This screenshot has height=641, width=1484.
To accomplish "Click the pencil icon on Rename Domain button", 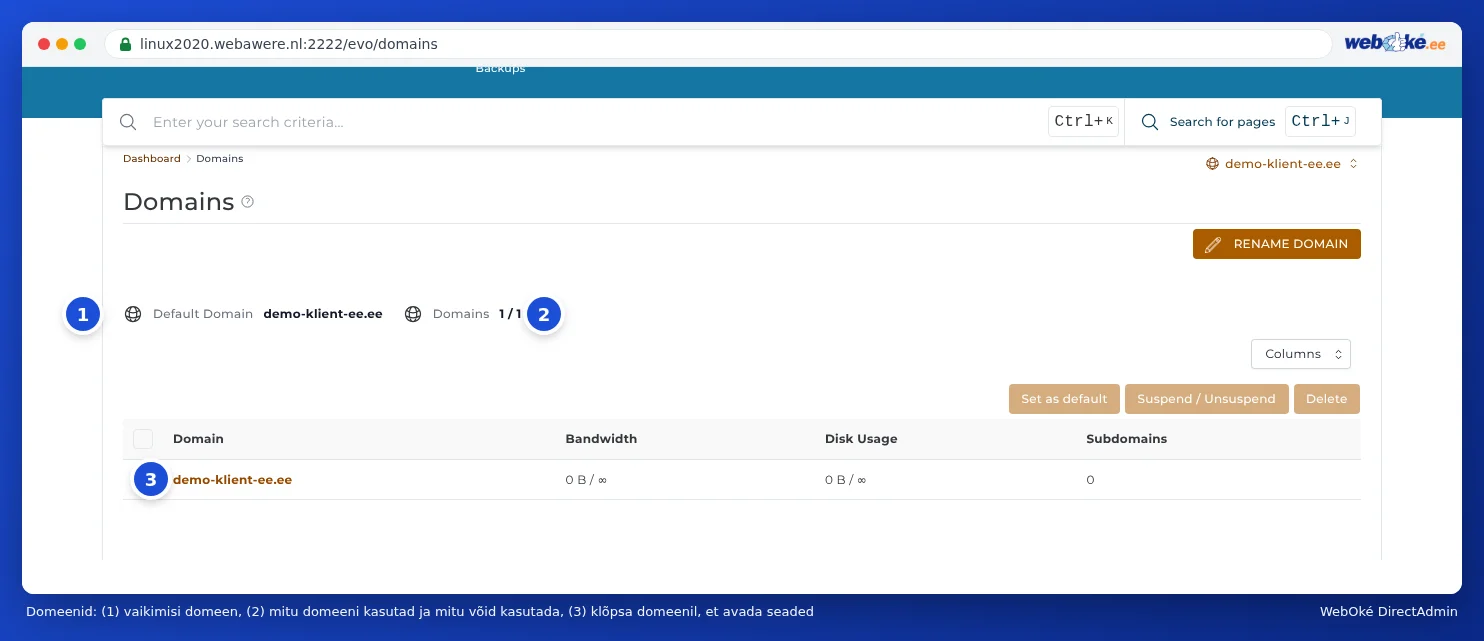I will pyautogui.click(x=1213, y=244).
